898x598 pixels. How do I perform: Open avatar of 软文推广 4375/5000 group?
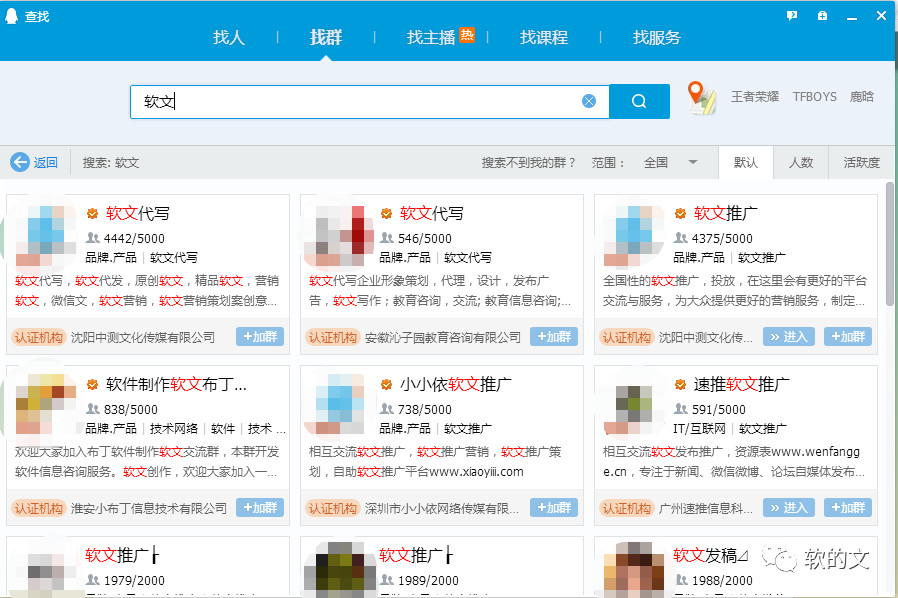(x=633, y=236)
